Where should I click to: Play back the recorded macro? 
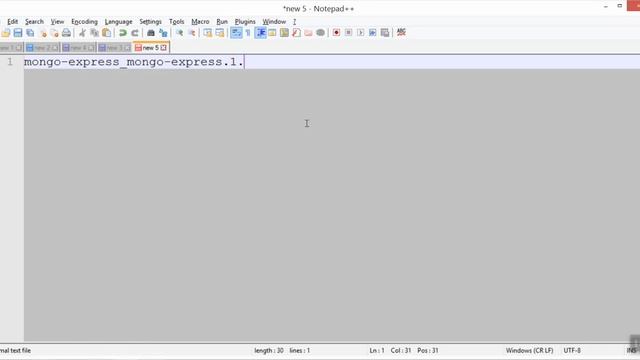click(360, 33)
